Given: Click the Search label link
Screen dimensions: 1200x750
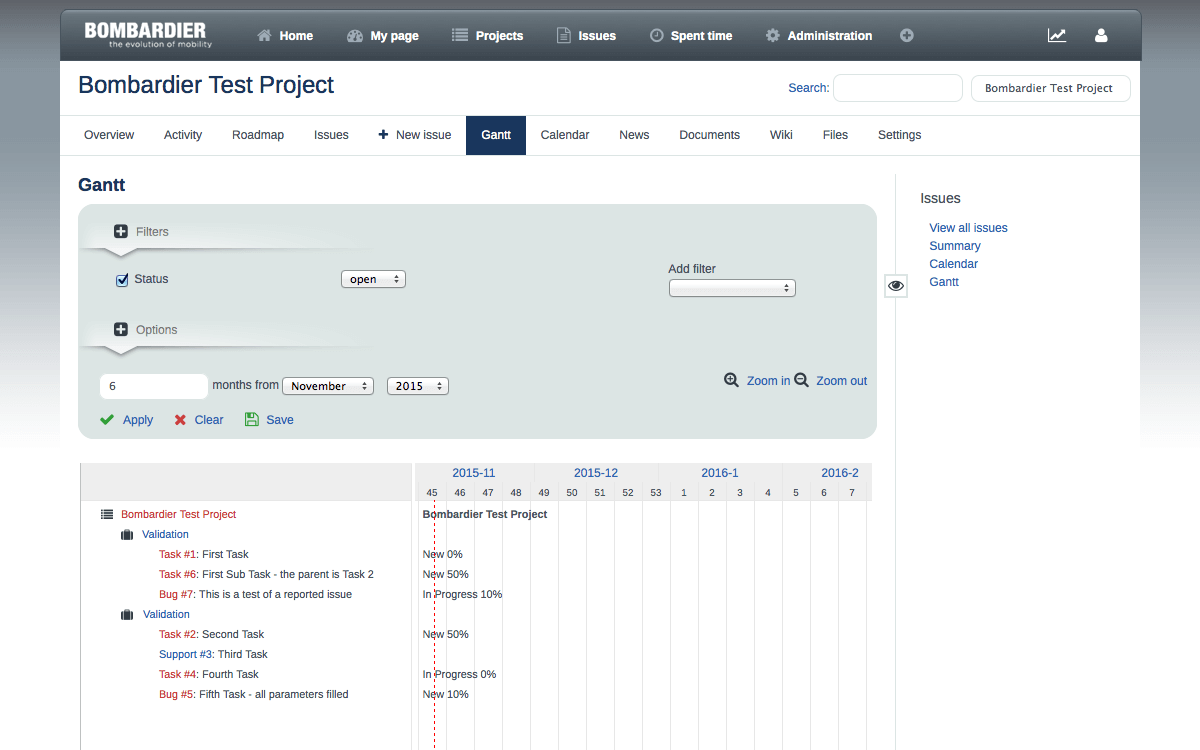Looking at the screenshot, I should pos(809,88).
